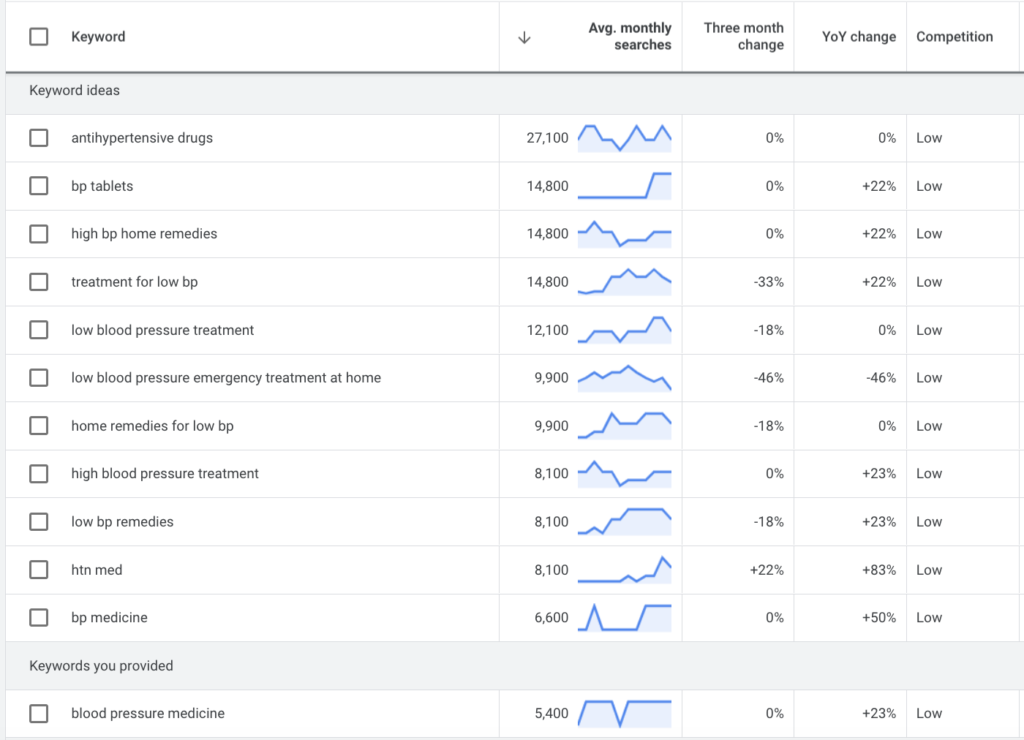The width and height of the screenshot is (1024, 740).
Task: Click the keyword htn med
Action: [x=97, y=570]
